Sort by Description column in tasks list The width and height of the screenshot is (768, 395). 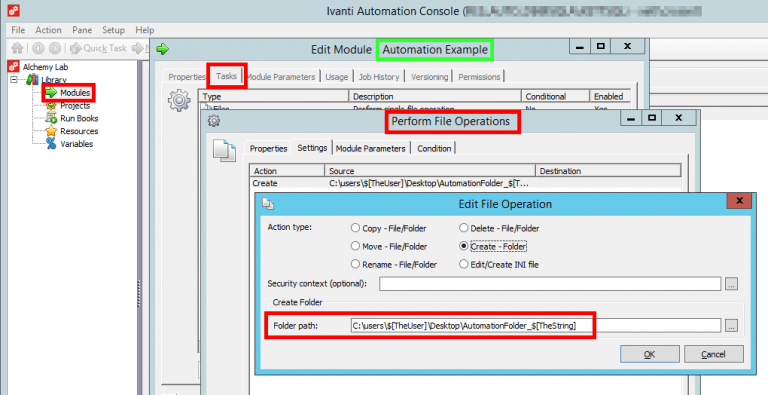pos(435,97)
